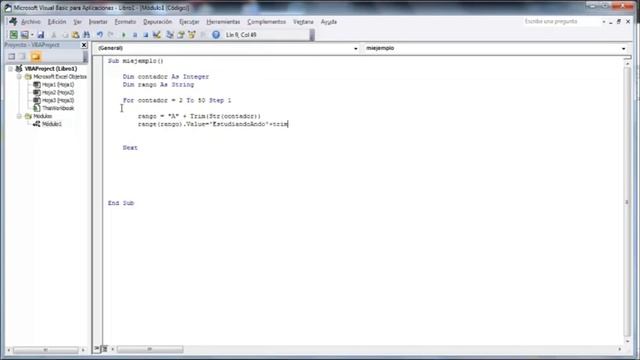
Task: Click the Redo arrow icon
Action: 111,35
